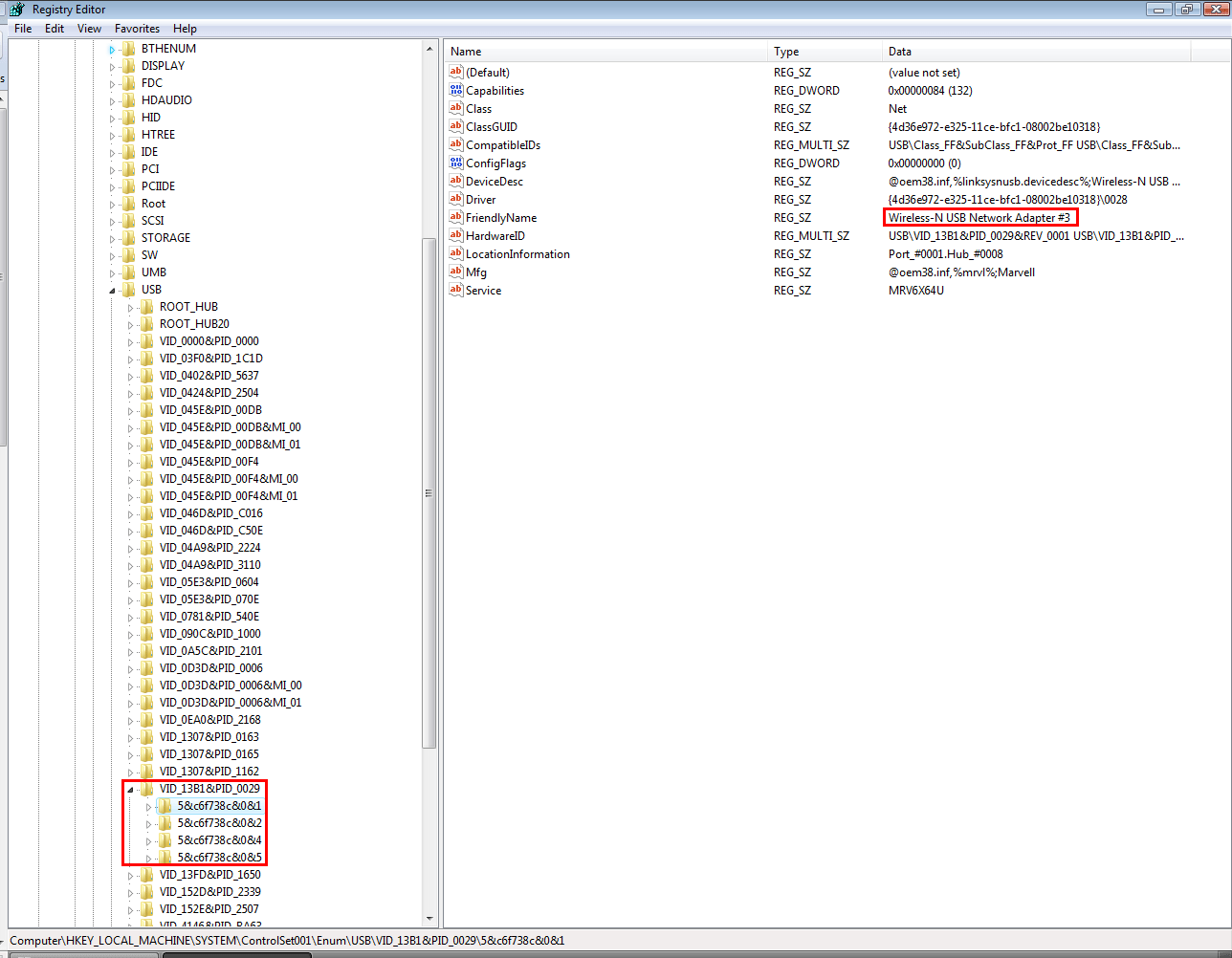Click the DWORD icon beside Capabilities
1232x958 pixels.
click(x=455, y=90)
